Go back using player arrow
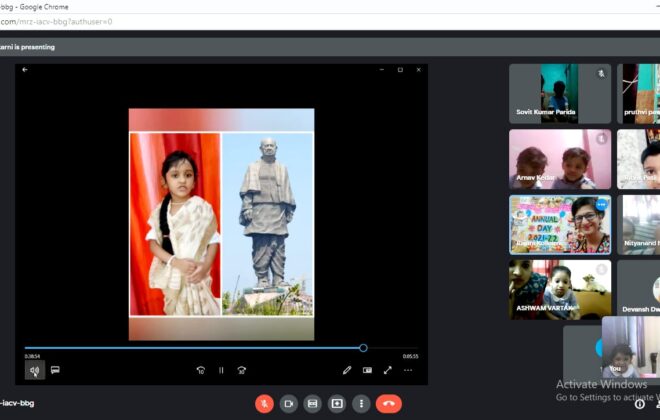The width and height of the screenshot is (660, 420). click(25, 70)
